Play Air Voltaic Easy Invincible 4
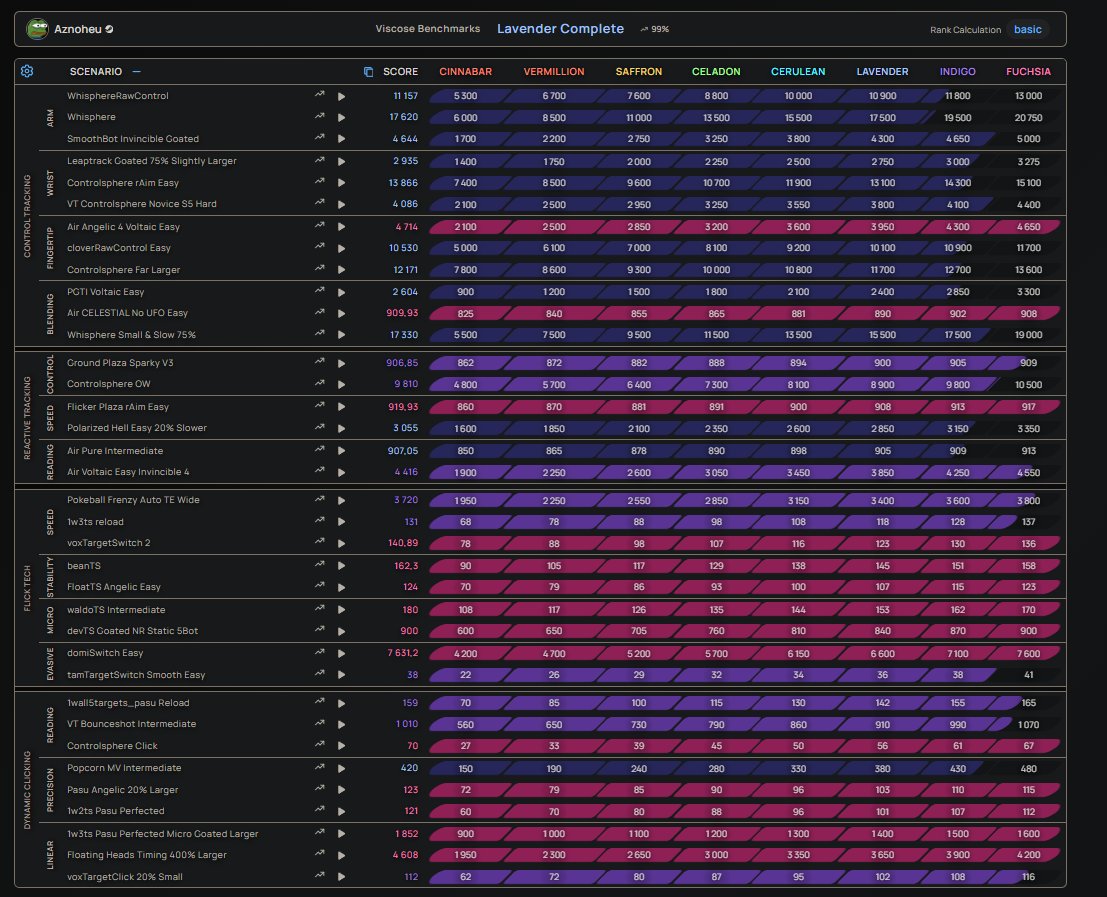 point(342,473)
